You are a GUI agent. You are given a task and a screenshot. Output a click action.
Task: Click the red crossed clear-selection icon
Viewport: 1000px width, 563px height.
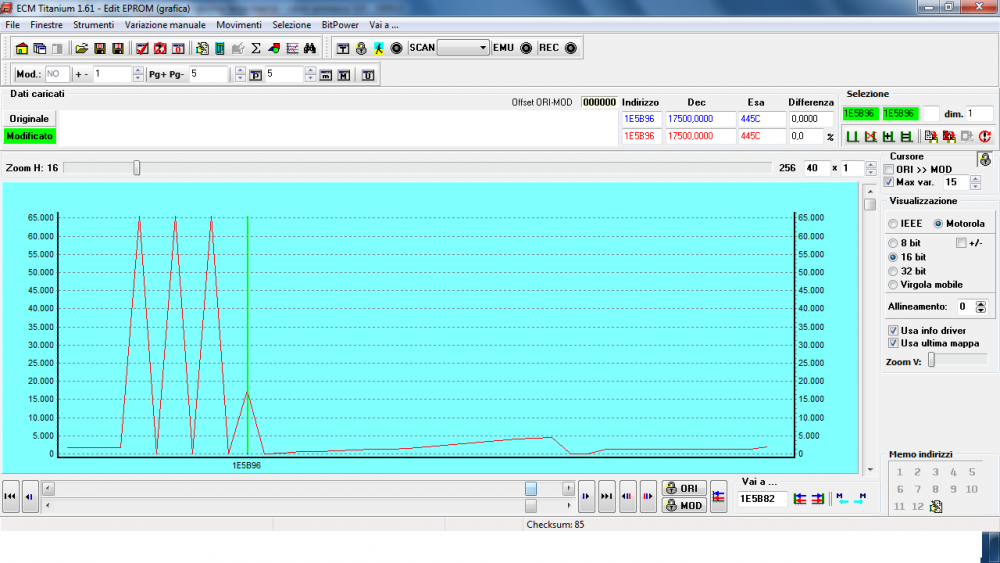871,136
